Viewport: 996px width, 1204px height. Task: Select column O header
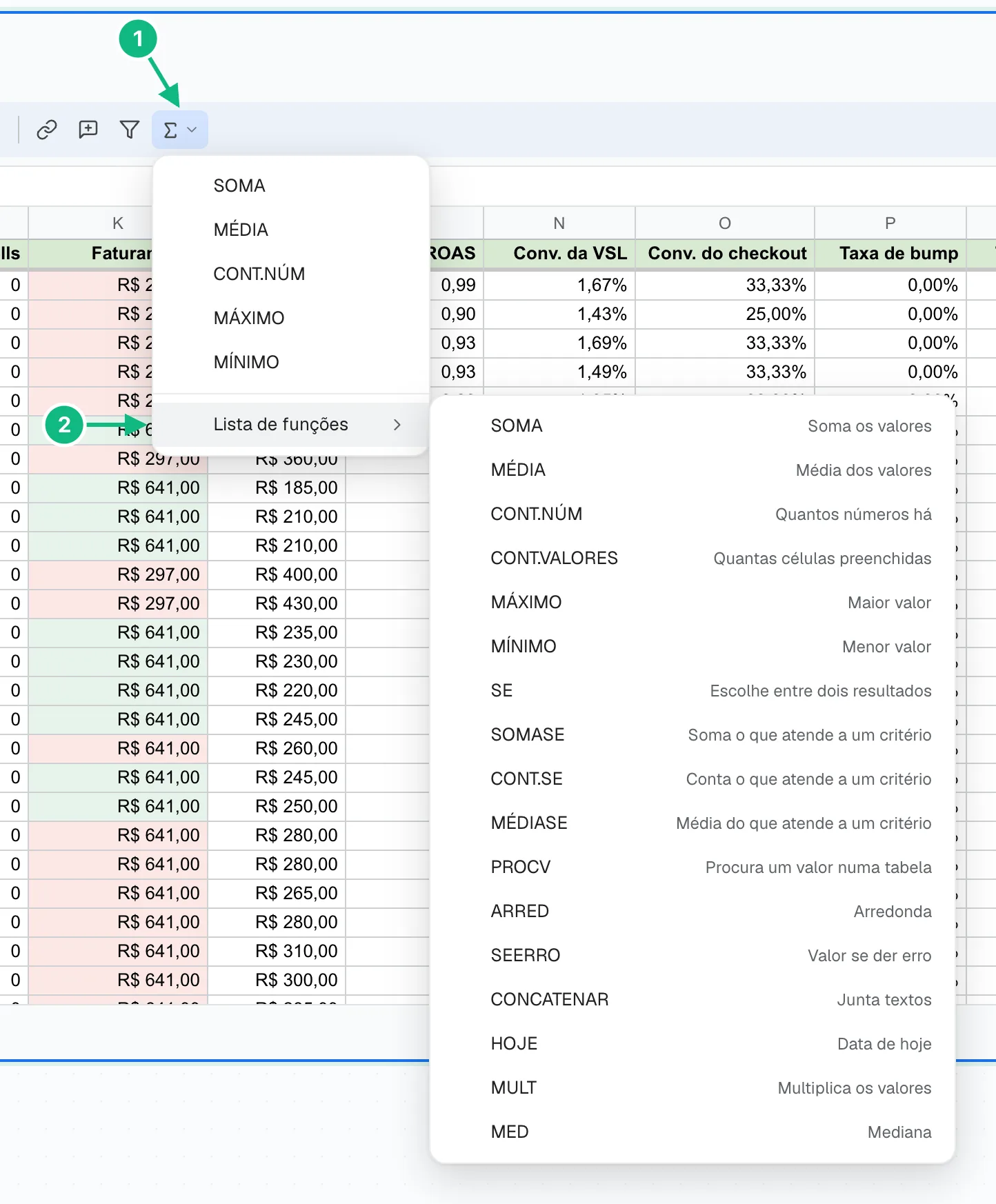coord(725,223)
